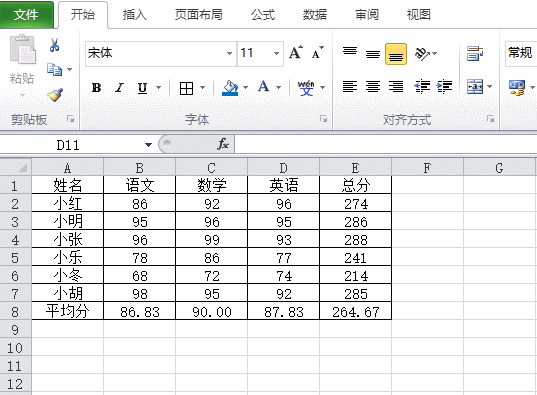Select column A header
This screenshot has height=395, width=537.
67,168
